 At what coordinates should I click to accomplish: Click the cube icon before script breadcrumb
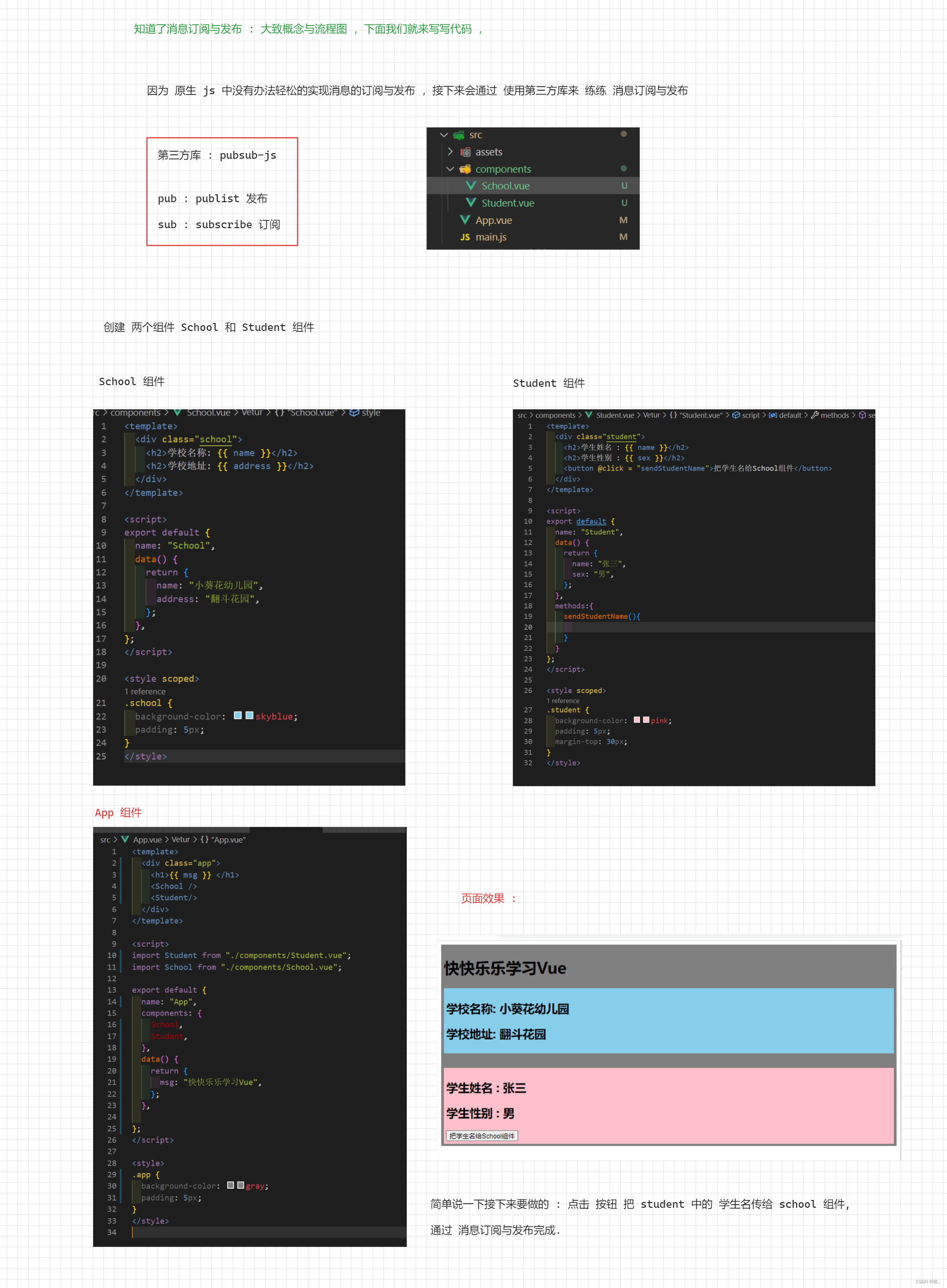pyautogui.click(x=736, y=415)
